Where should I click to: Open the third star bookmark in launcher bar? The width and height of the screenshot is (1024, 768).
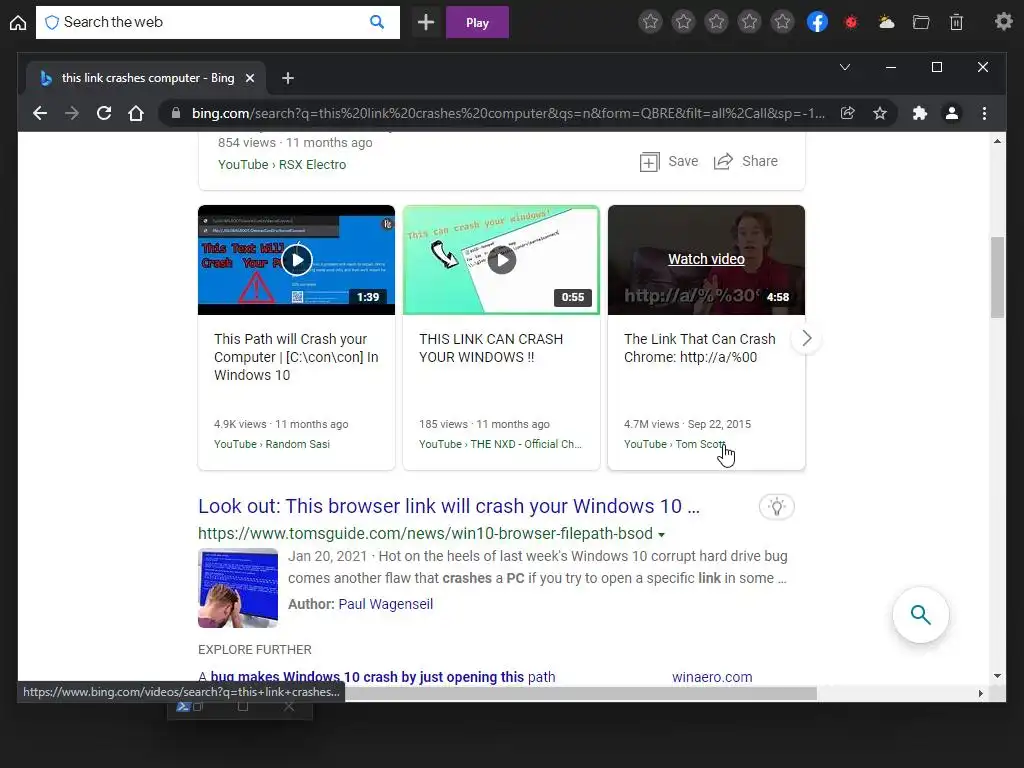tap(716, 22)
